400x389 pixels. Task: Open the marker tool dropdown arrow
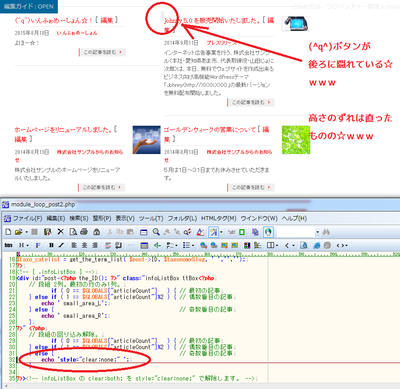click(x=221, y=232)
